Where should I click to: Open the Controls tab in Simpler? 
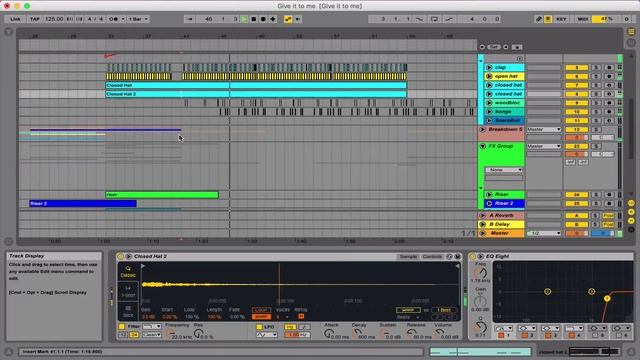(x=432, y=257)
